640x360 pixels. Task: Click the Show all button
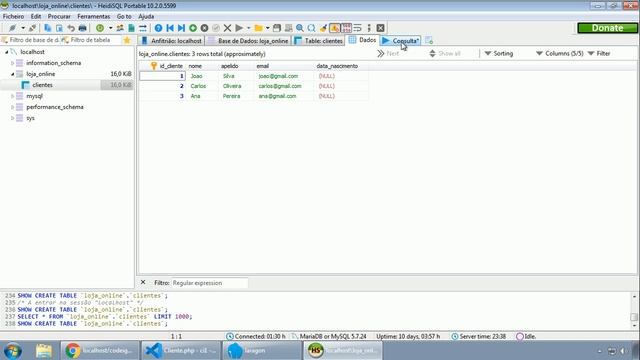pos(445,53)
